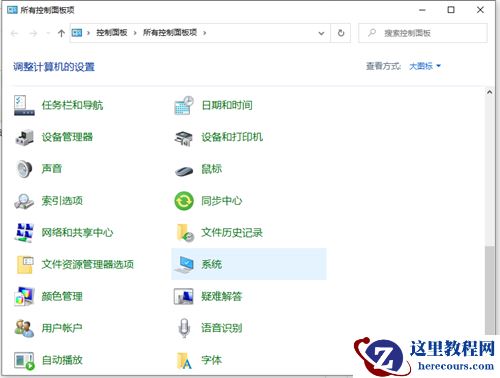Expand chevron before 控制面板 breadcrumb
The height and width of the screenshot is (378, 500).
pos(88,33)
